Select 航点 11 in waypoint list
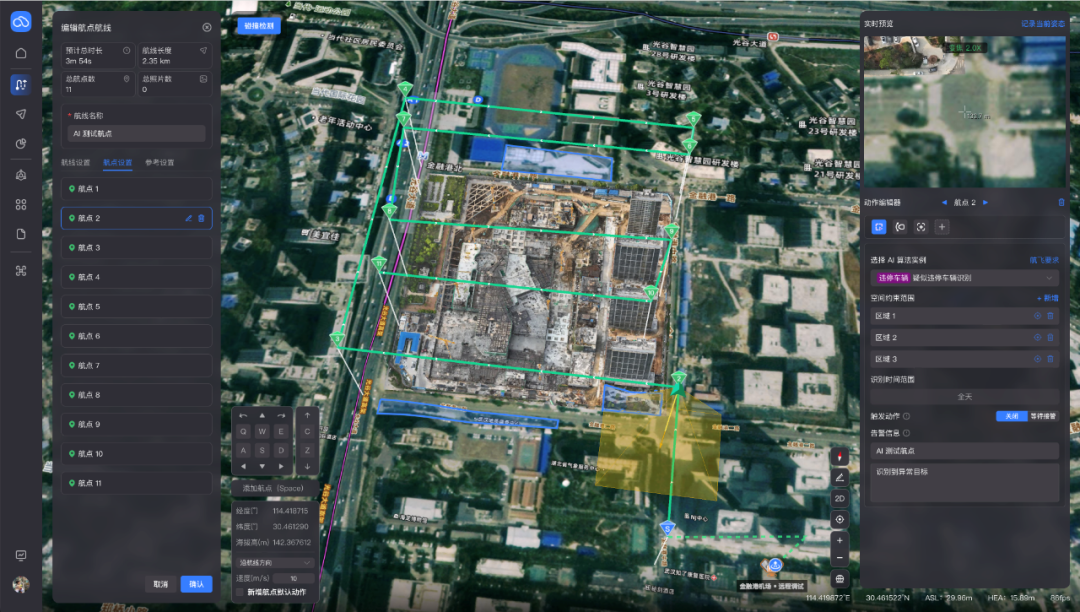Image resolution: width=1080 pixels, height=612 pixels. point(136,483)
